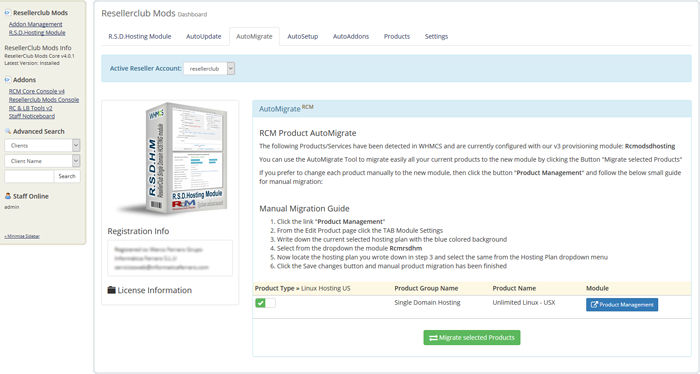The height and width of the screenshot is (374, 700).
Task: Click the 'RCM Product AutoMigrate' heading
Action: pyautogui.click(x=308, y=133)
